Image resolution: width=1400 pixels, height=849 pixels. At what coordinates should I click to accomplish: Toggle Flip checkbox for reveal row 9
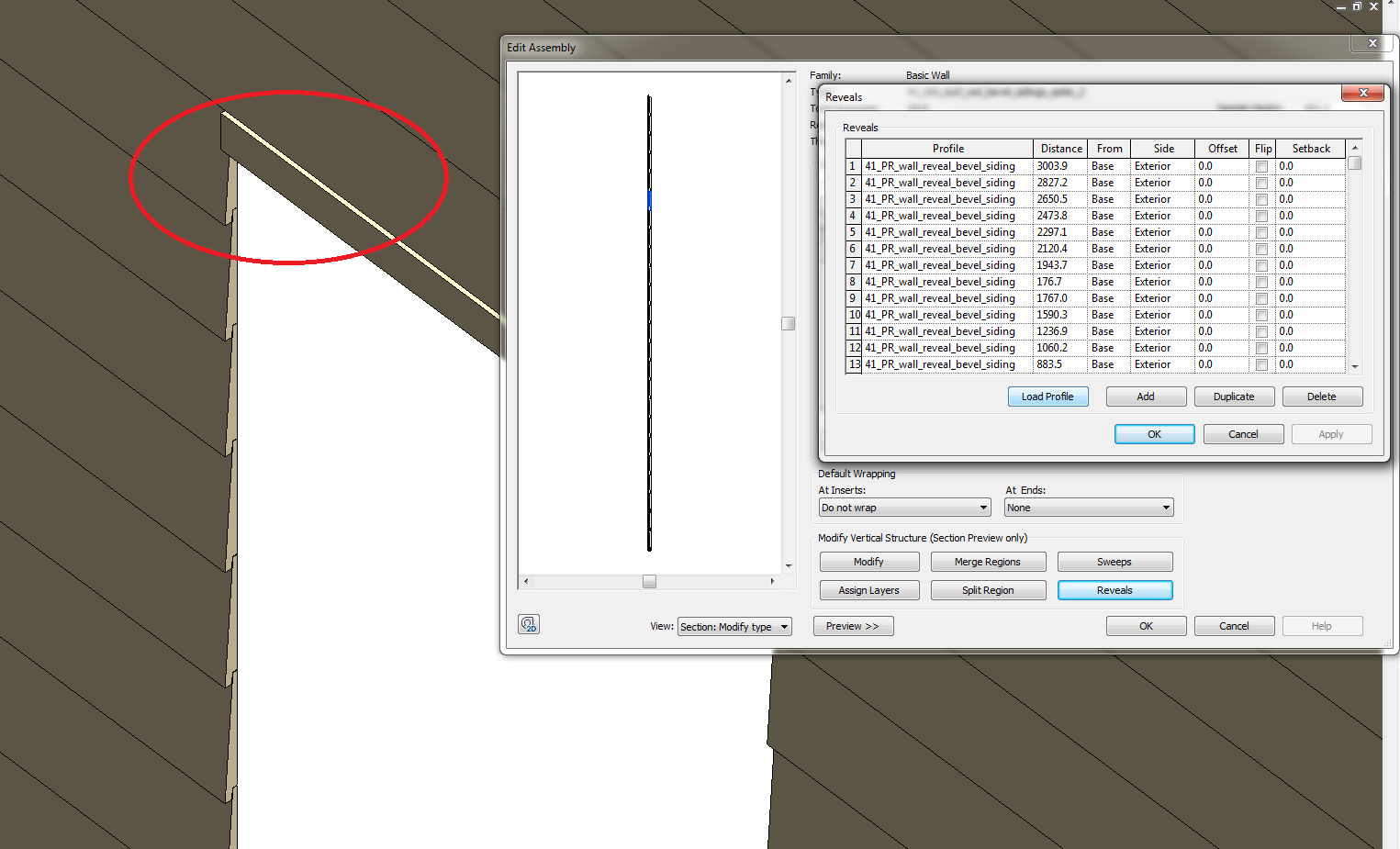(1261, 298)
